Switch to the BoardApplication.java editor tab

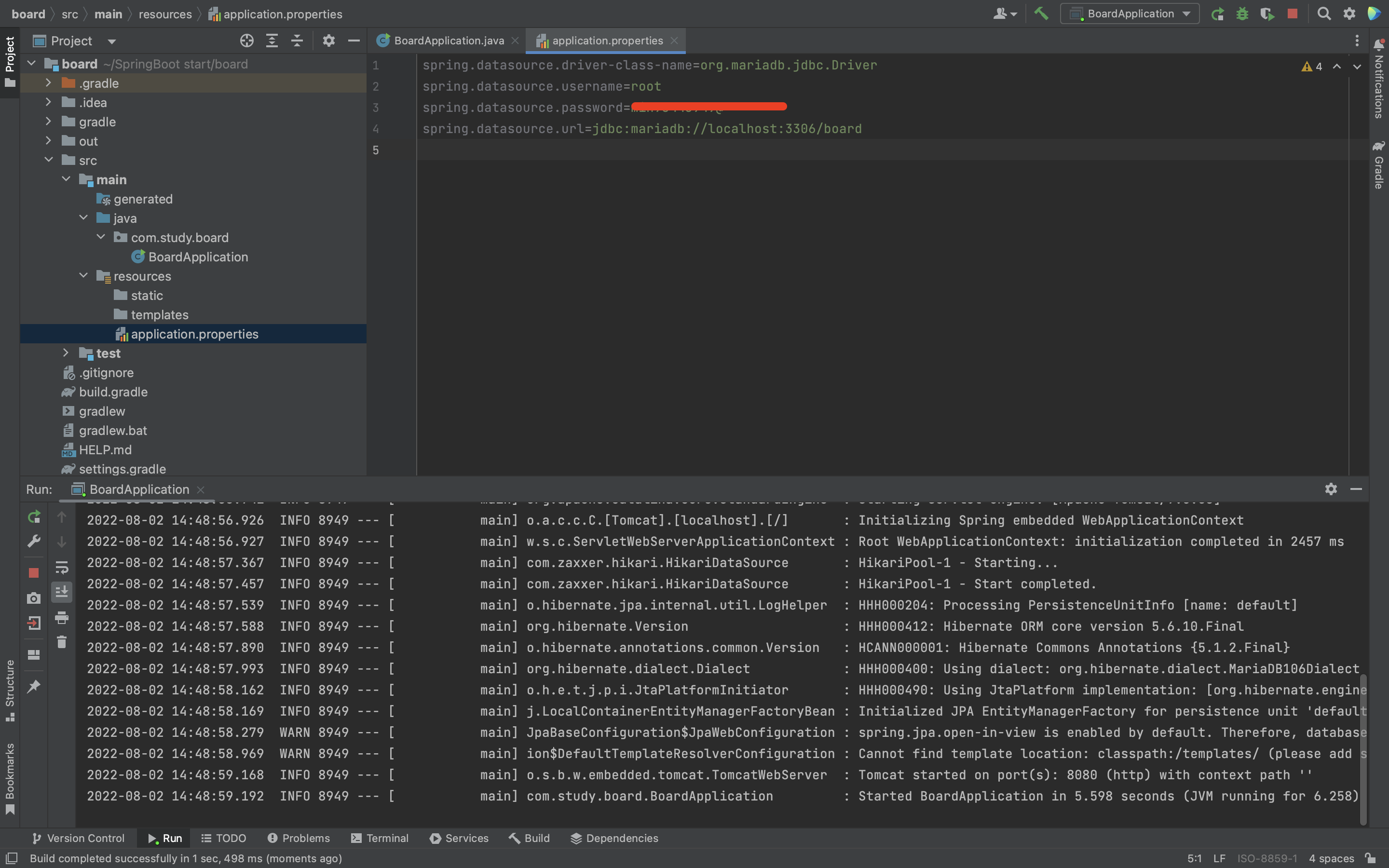pos(448,41)
